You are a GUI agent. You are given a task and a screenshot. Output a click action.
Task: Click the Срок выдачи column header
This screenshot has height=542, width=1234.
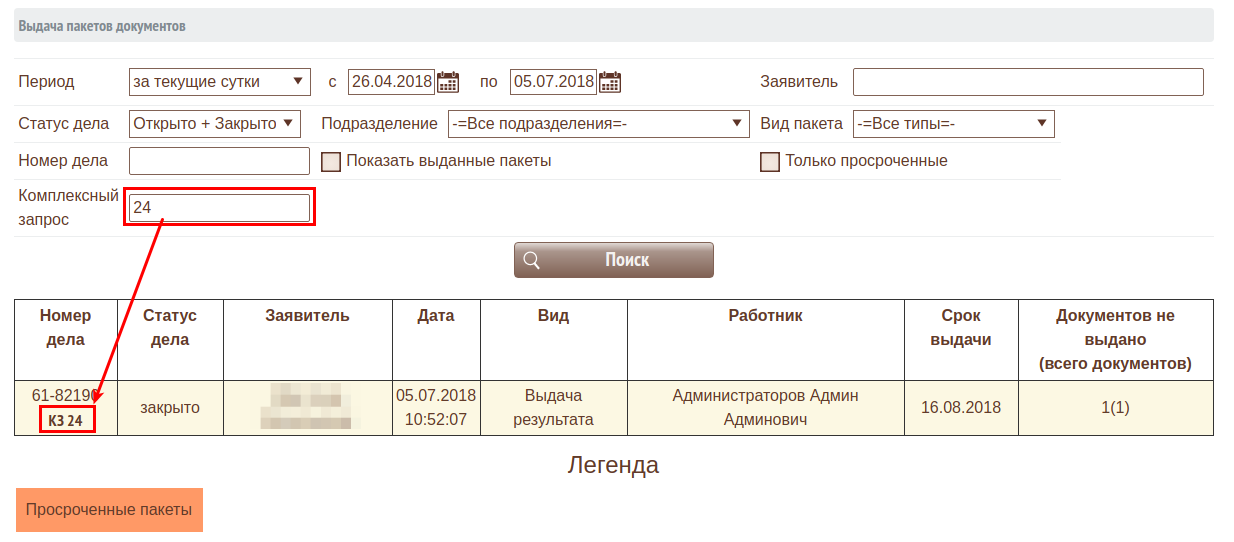point(960,327)
